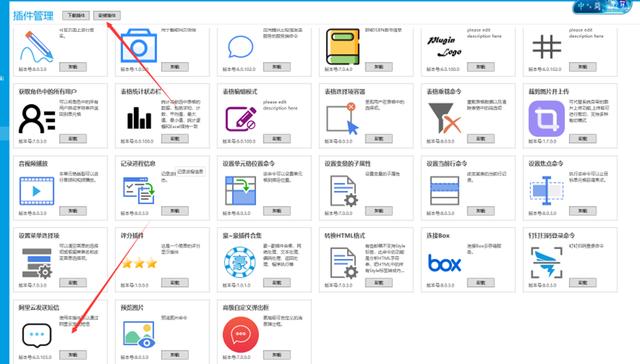This screenshot has height=364, width=640.
Task: Uninstall the Plugin Logo placeholder plugin
Action: (481, 67)
